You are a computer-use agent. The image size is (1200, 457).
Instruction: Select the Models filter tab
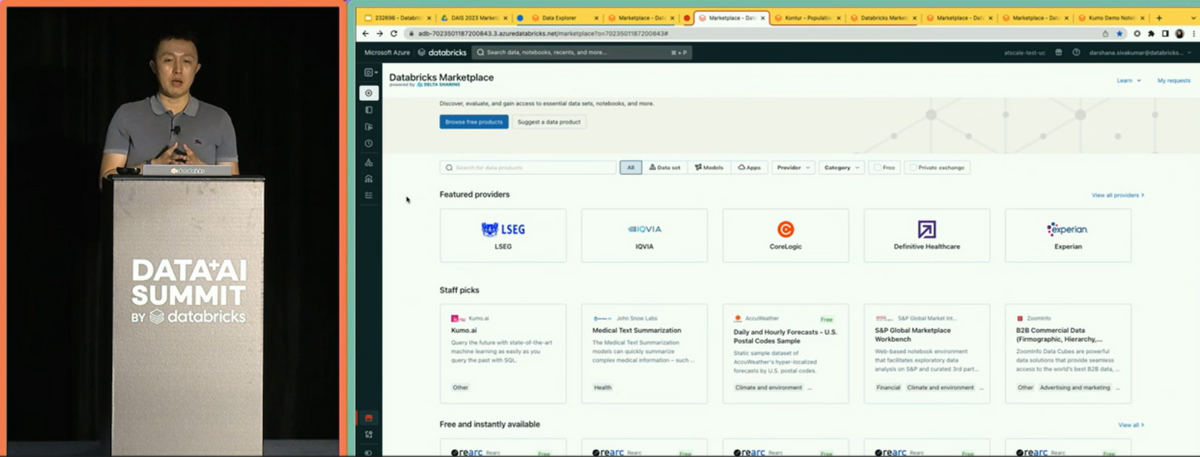[709, 168]
